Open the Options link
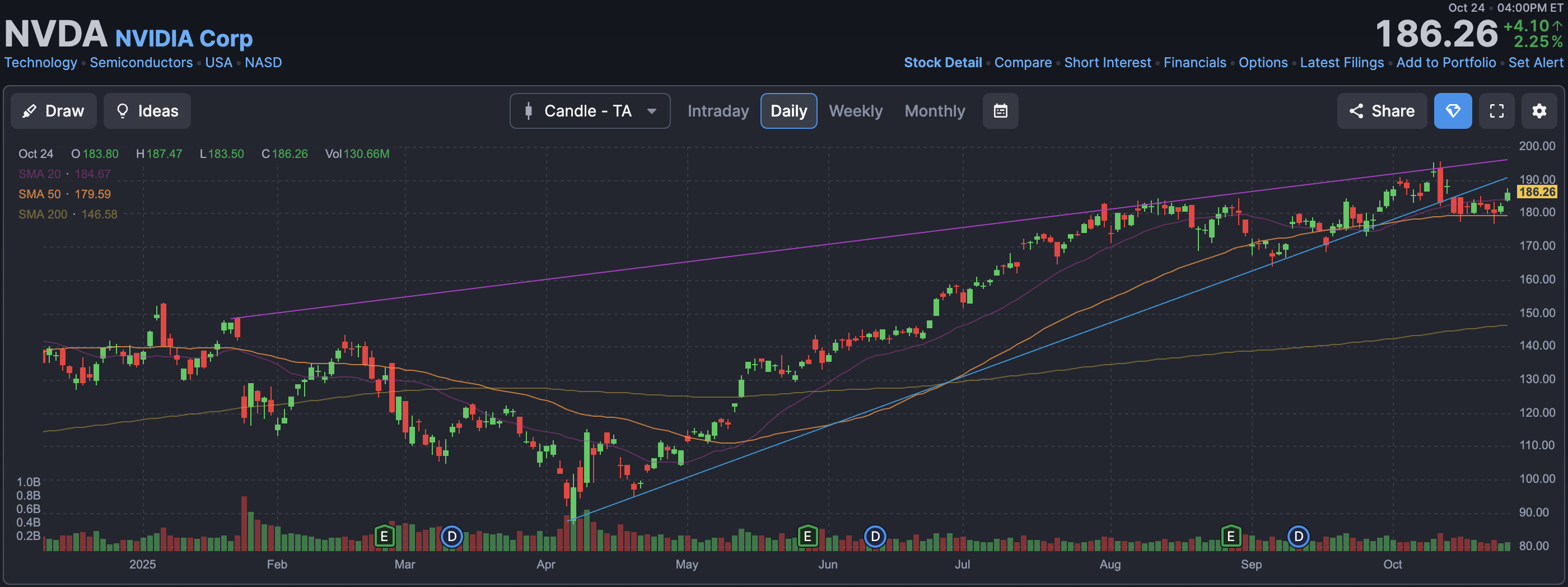Screen dimensions: 1568x587 (1263, 63)
